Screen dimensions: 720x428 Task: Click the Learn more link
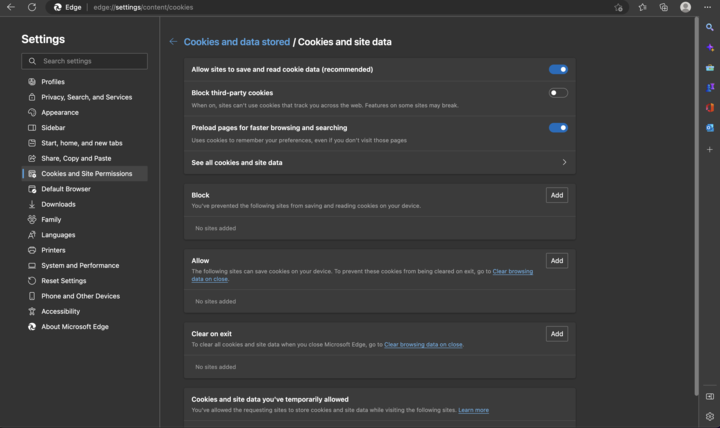coord(474,410)
